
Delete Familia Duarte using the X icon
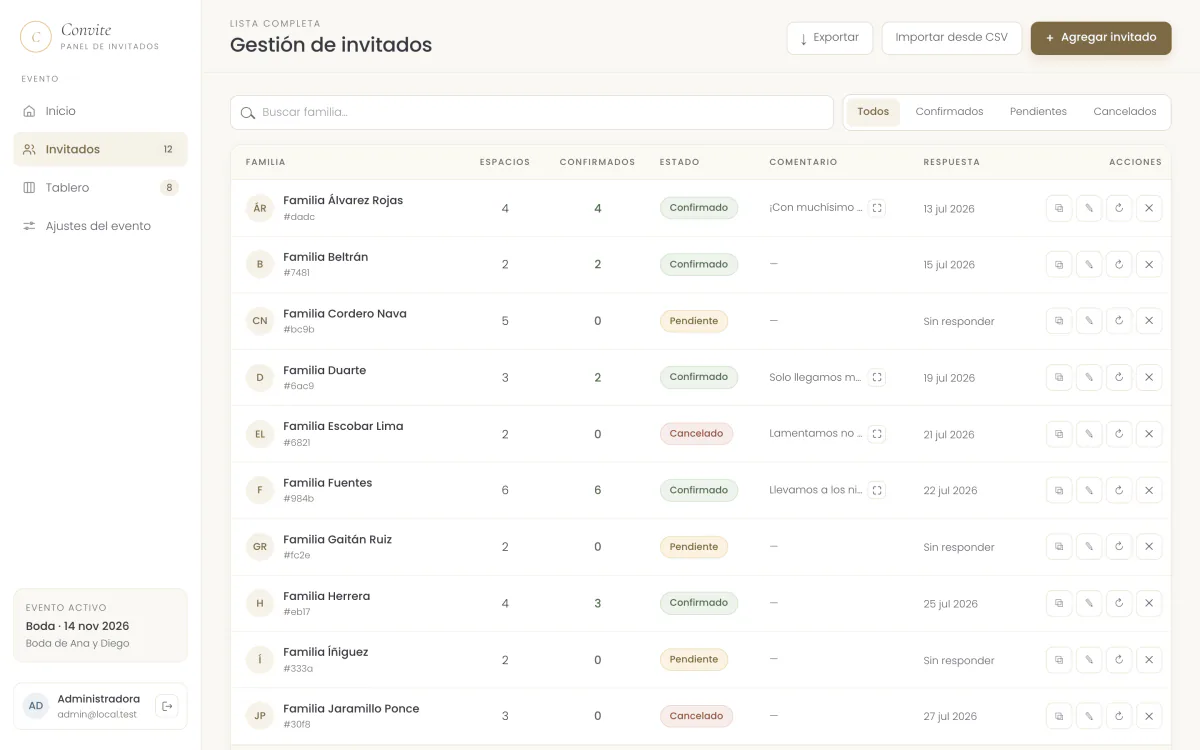point(1149,378)
